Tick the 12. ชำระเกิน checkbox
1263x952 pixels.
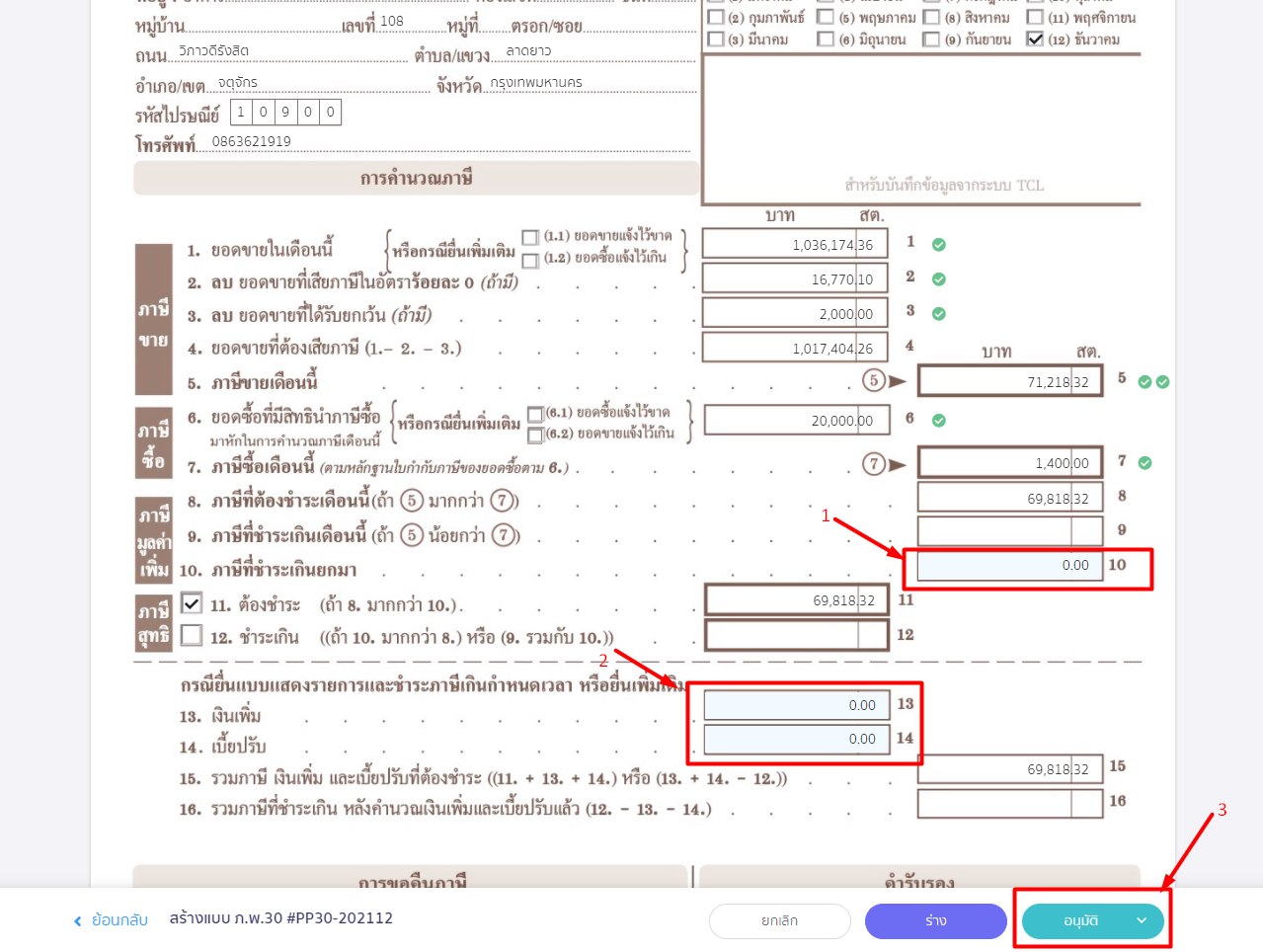192,635
